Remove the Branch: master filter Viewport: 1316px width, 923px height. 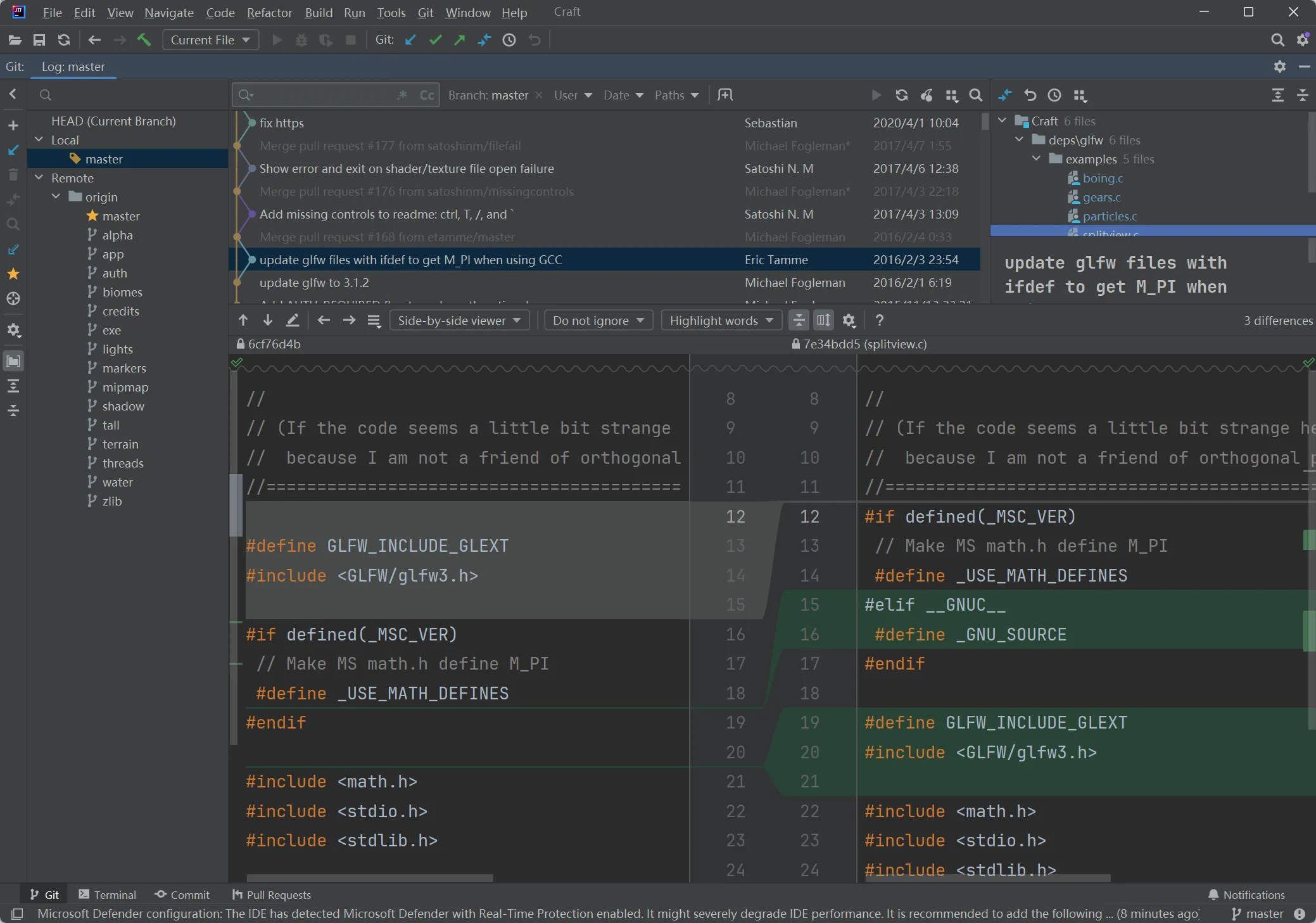click(x=539, y=95)
